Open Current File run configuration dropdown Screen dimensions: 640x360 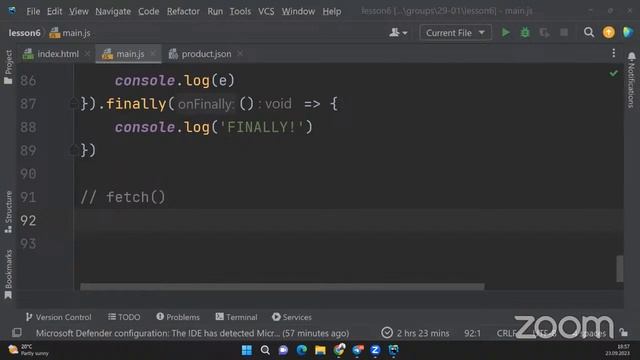[x=455, y=33]
